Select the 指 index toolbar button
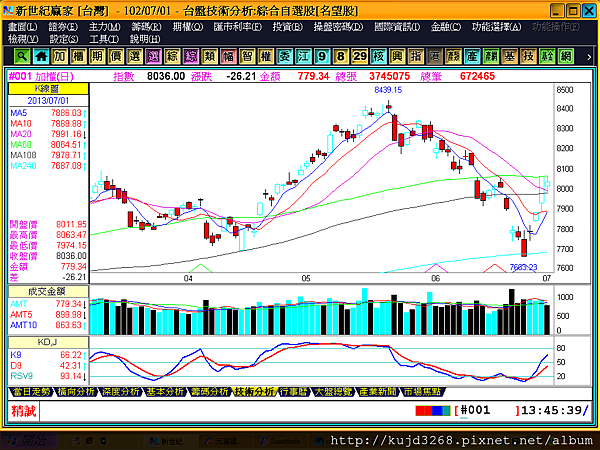The width and height of the screenshot is (600, 450). pyautogui.click(x=416, y=56)
